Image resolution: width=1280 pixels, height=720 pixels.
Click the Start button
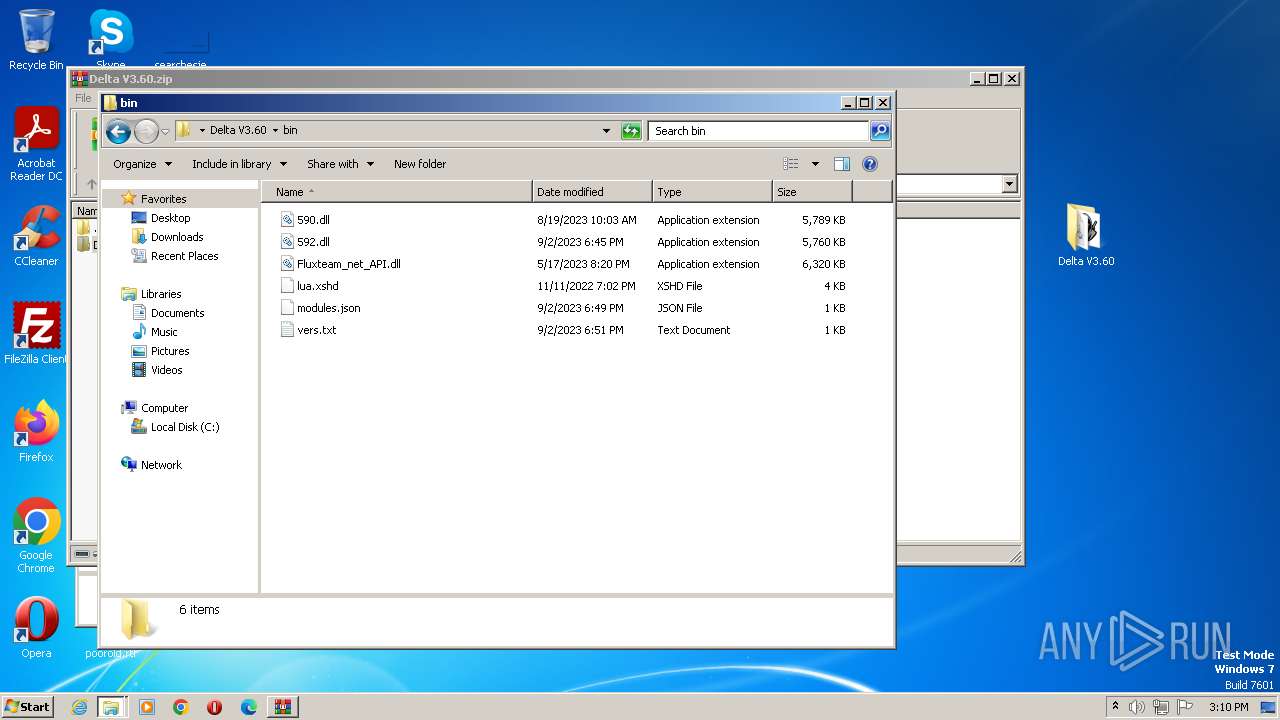pos(28,707)
